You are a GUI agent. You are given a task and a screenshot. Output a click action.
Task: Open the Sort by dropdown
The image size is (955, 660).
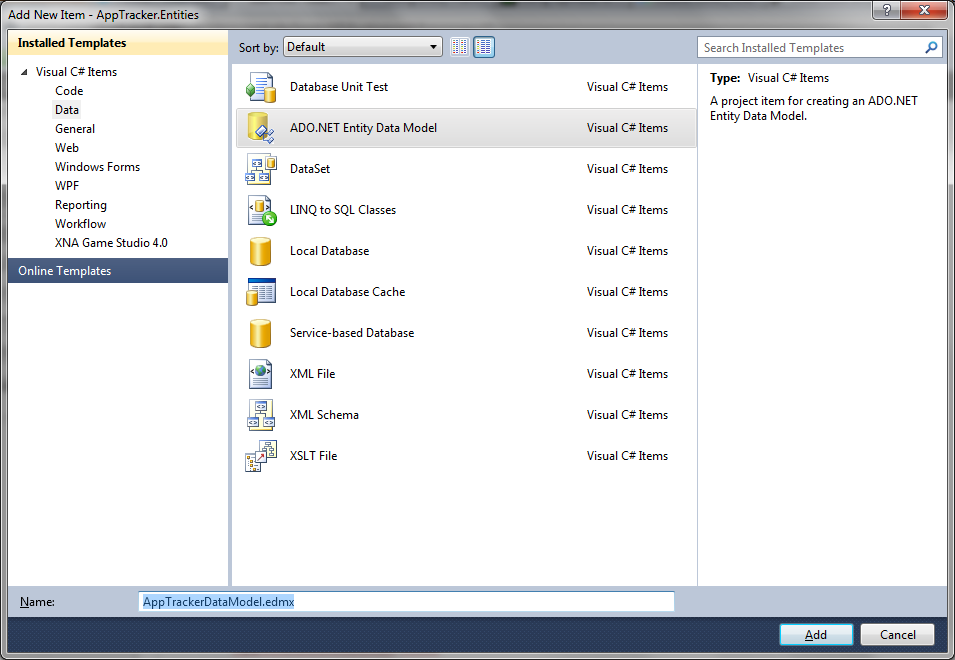click(x=362, y=47)
